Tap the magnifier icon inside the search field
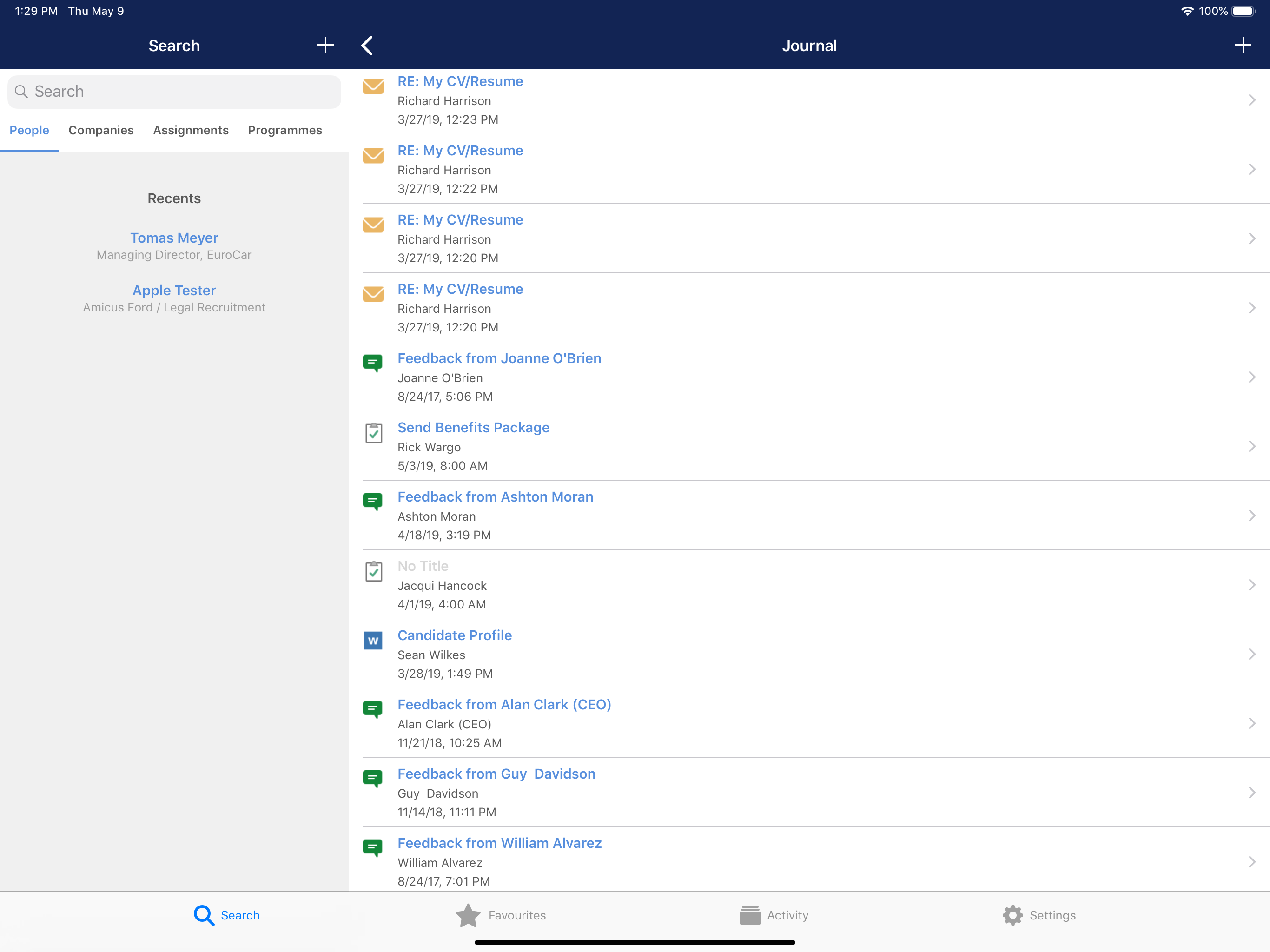This screenshot has width=1270, height=952. tap(21, 91)
